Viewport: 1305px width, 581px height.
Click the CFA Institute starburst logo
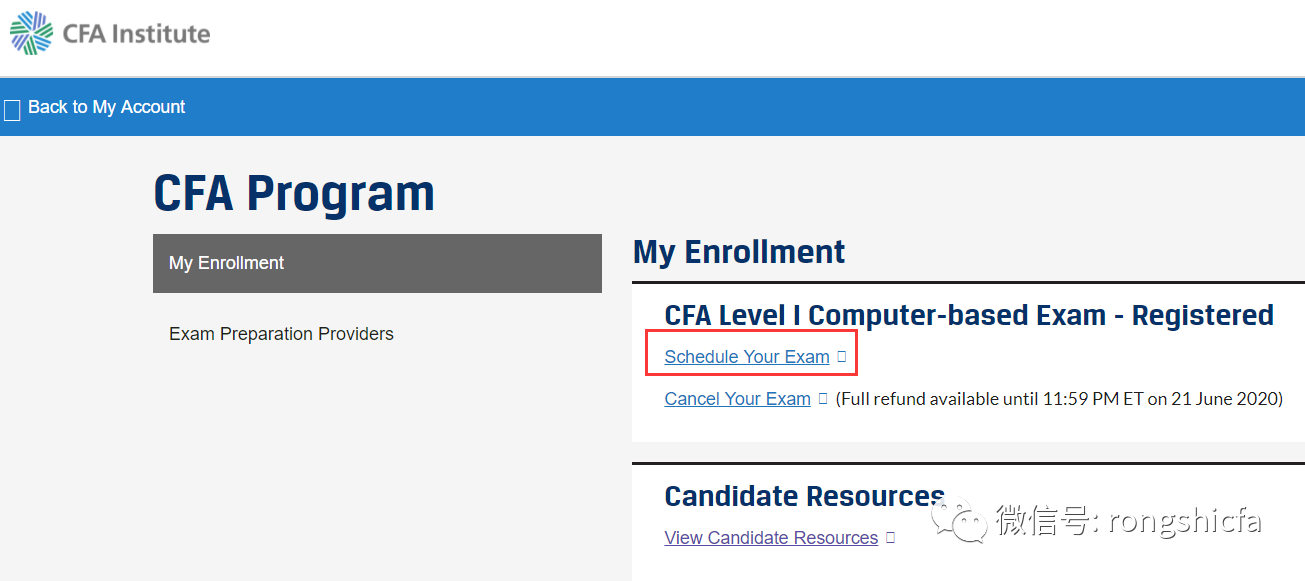pyautogui.click(x=31, y=33)
